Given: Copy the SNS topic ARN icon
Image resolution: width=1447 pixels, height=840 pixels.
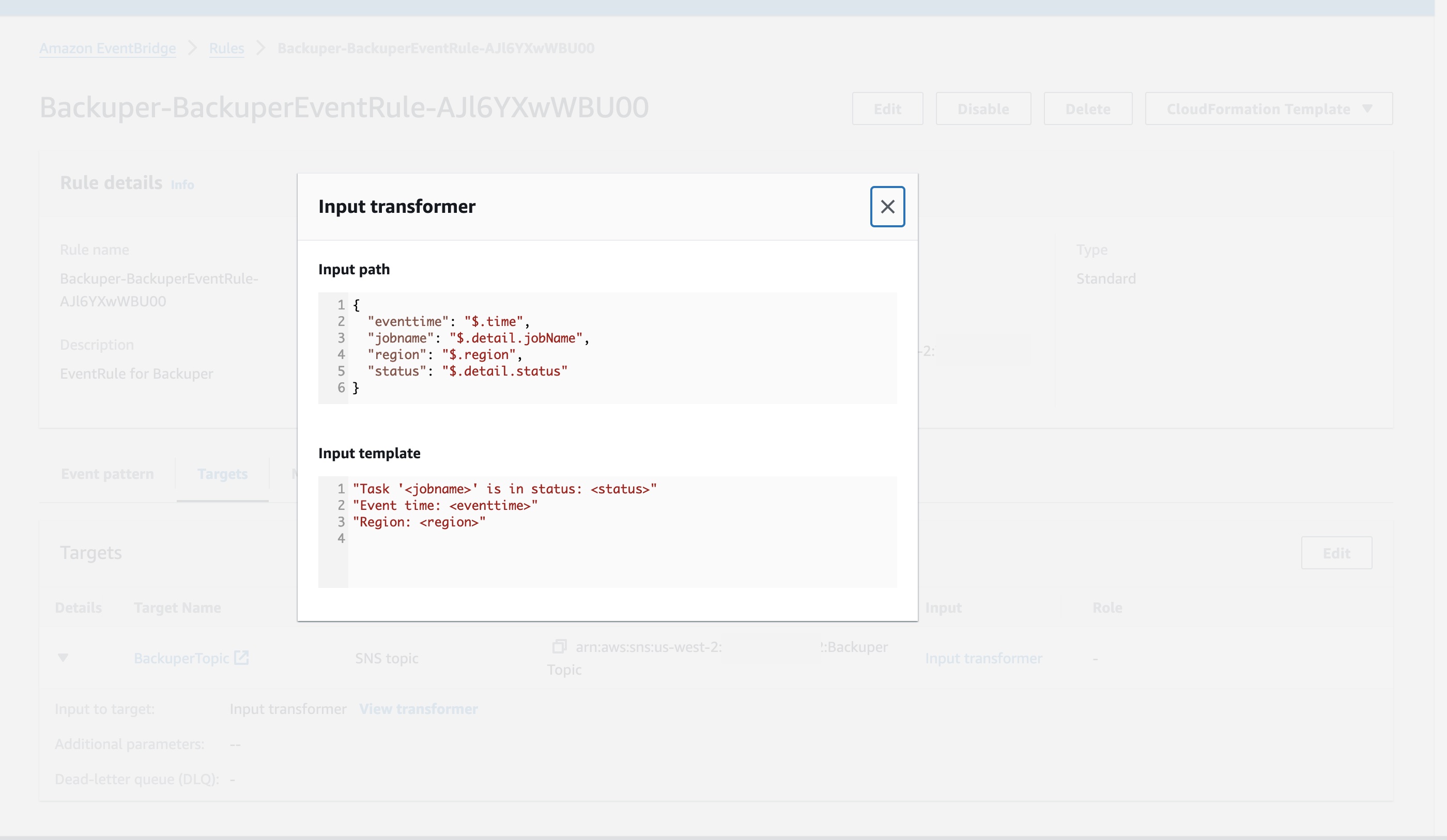Looking at the screenshot, I should coord(559,646).
